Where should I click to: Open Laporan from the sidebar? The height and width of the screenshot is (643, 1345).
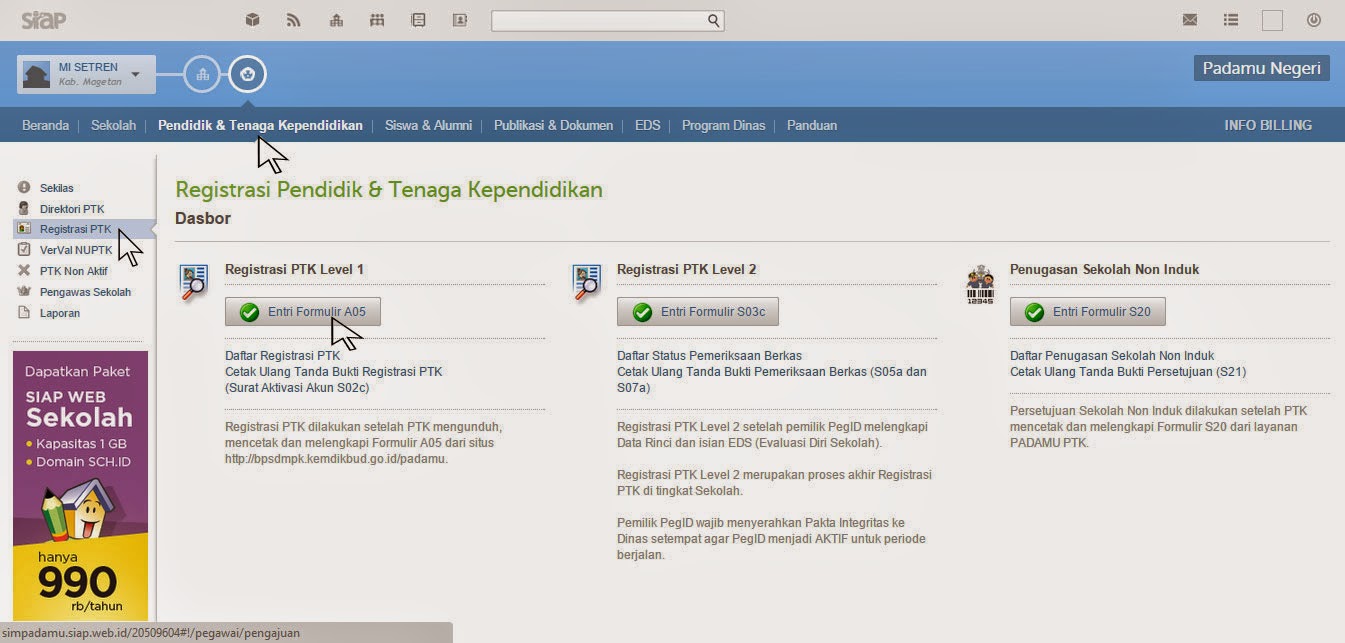(58, 312)
